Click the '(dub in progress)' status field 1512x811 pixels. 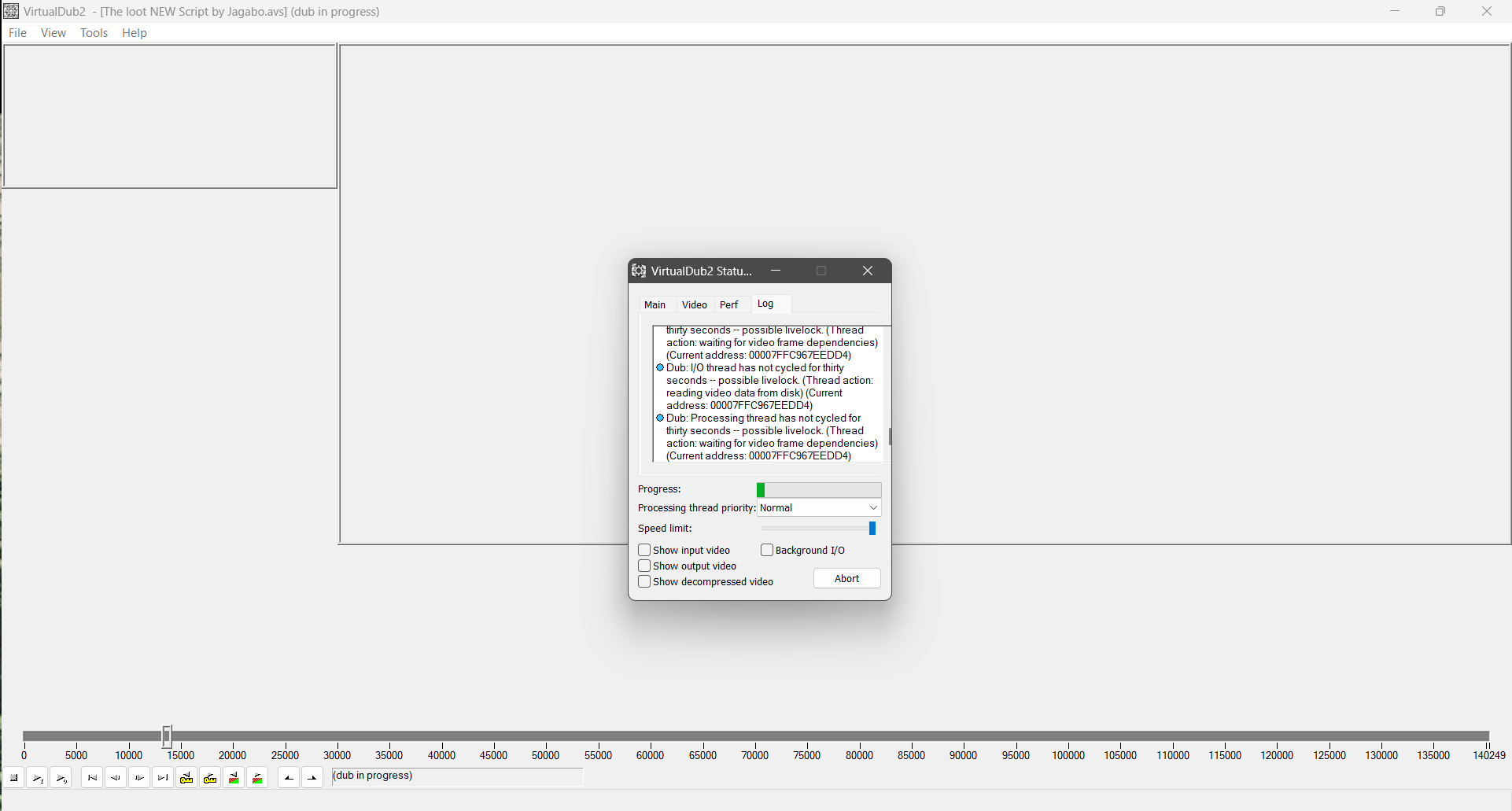tap(457, 776)
